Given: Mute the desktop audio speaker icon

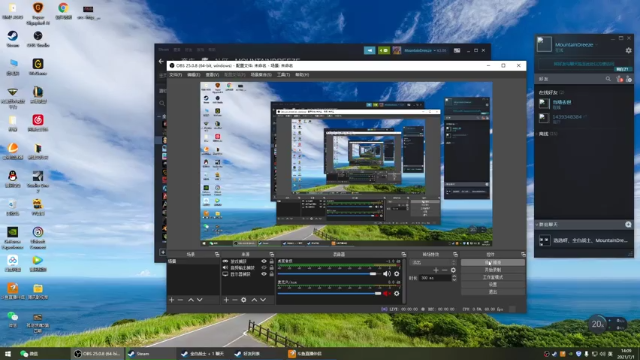Looking at the screenshot, I should [x=386, y=274].
